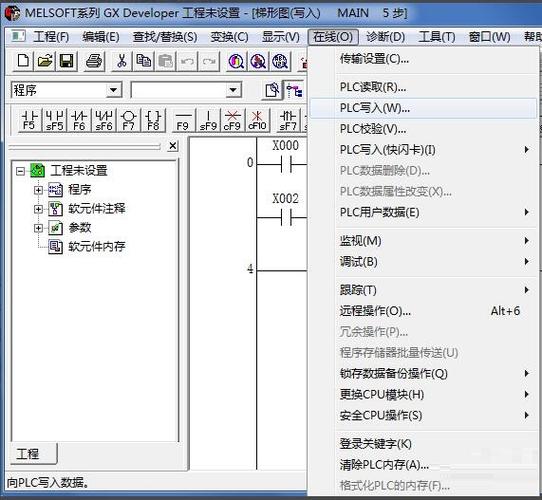Insert parallel open contact sF5

pyautogui.click(x=55, y=120)
